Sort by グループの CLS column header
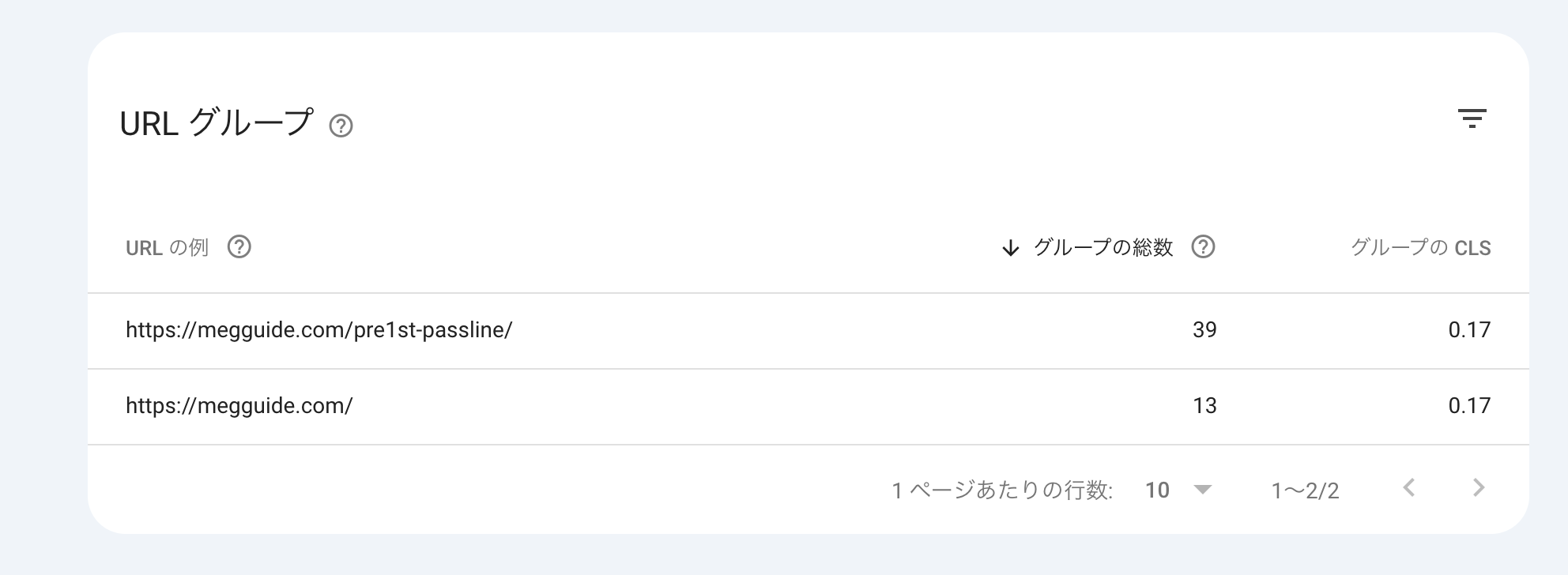This screenshot has height=575, width=1568. tap(1420, 248)
